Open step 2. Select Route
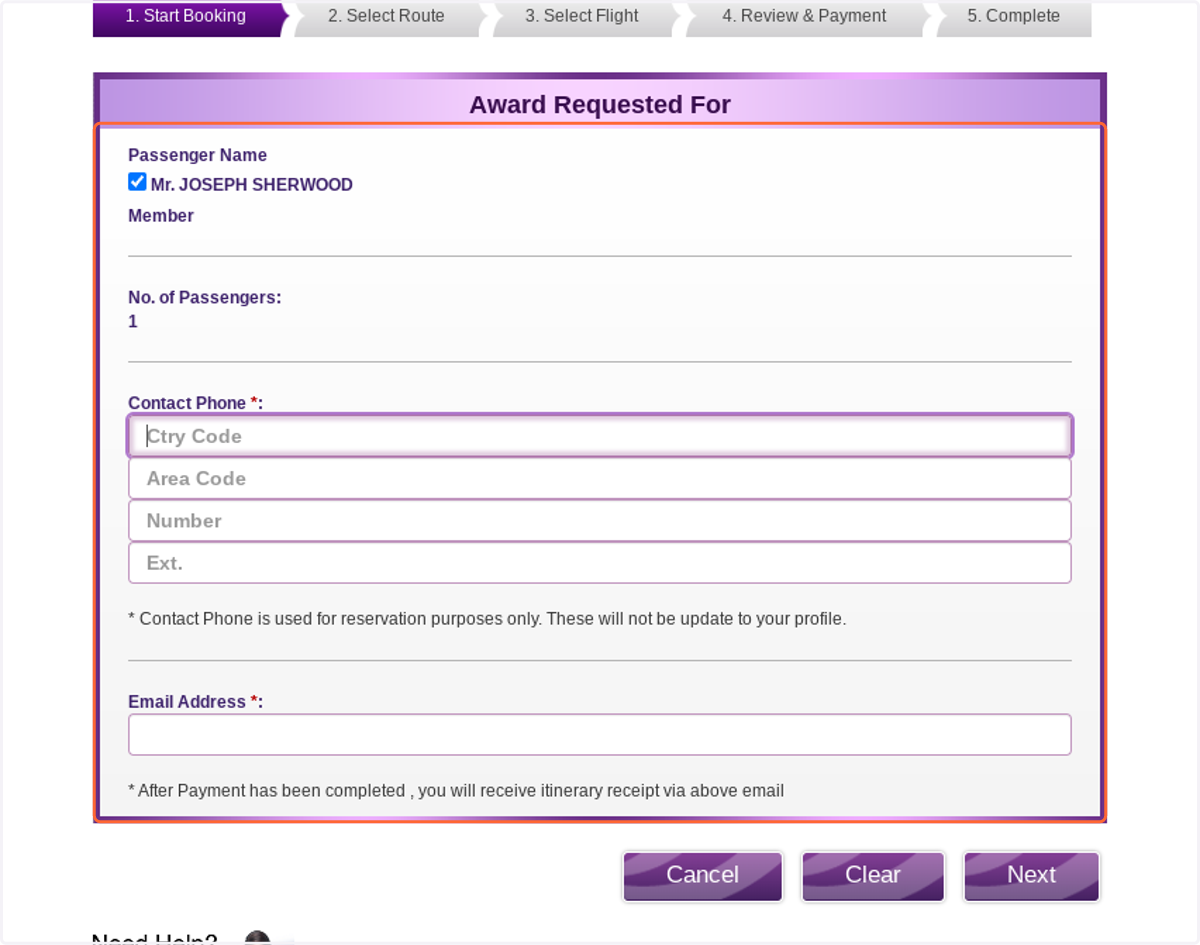1200x945 pixels. click(386, 18)
